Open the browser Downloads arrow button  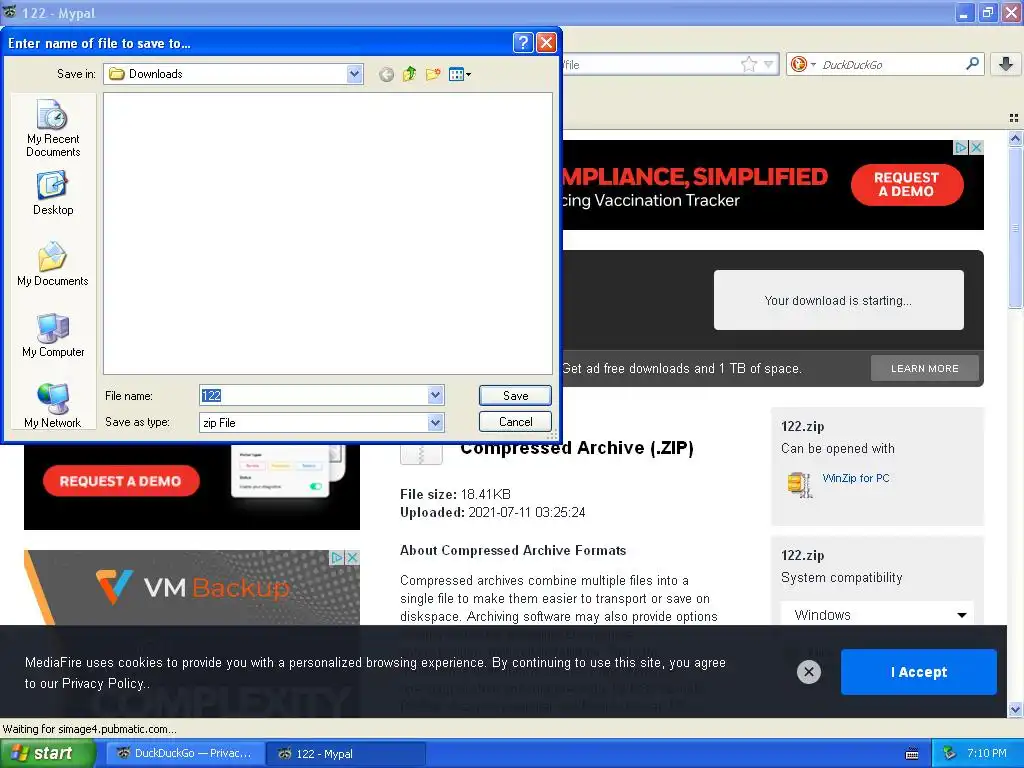(x=1006, y=64)
